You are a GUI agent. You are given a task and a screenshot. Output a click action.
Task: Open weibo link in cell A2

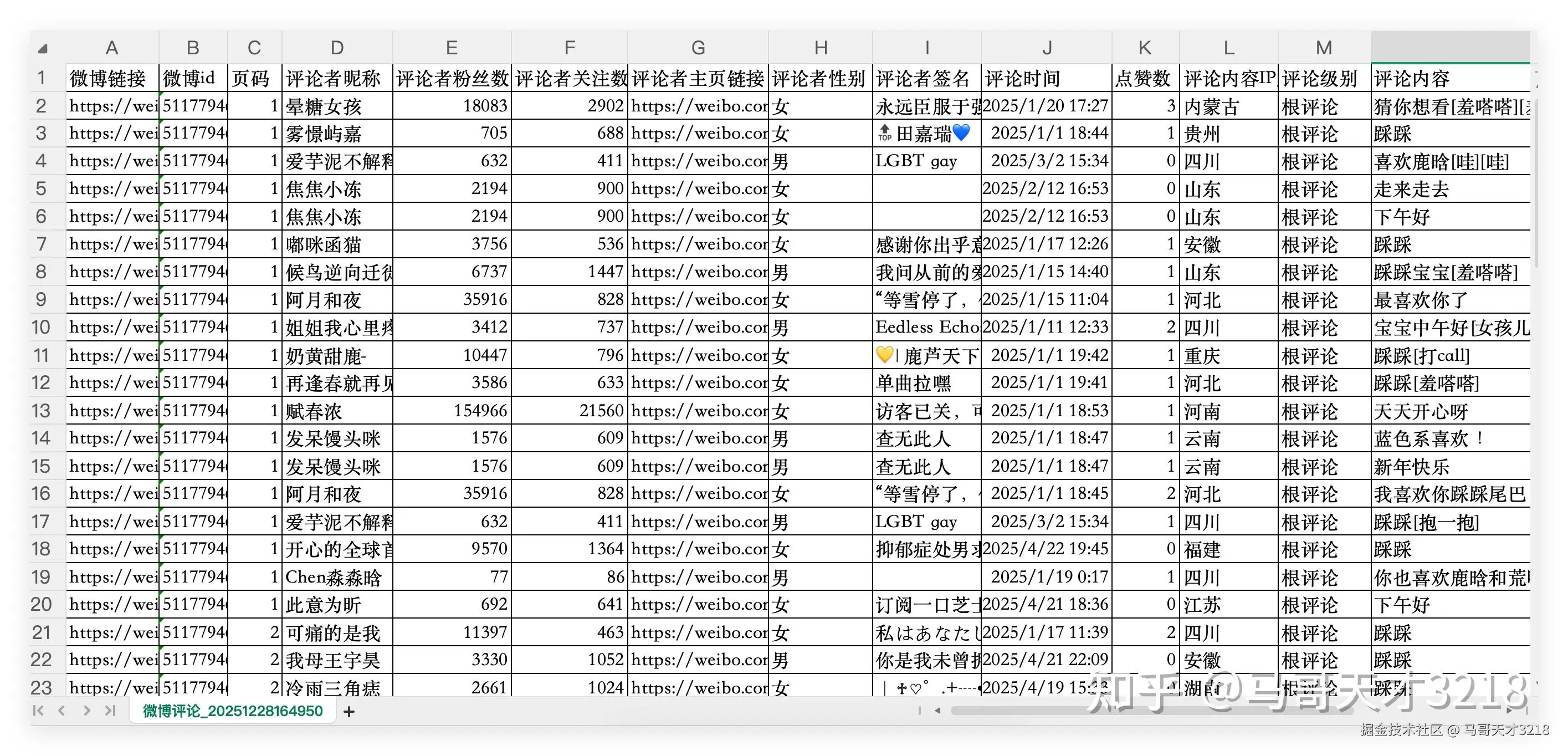point(112,106)
